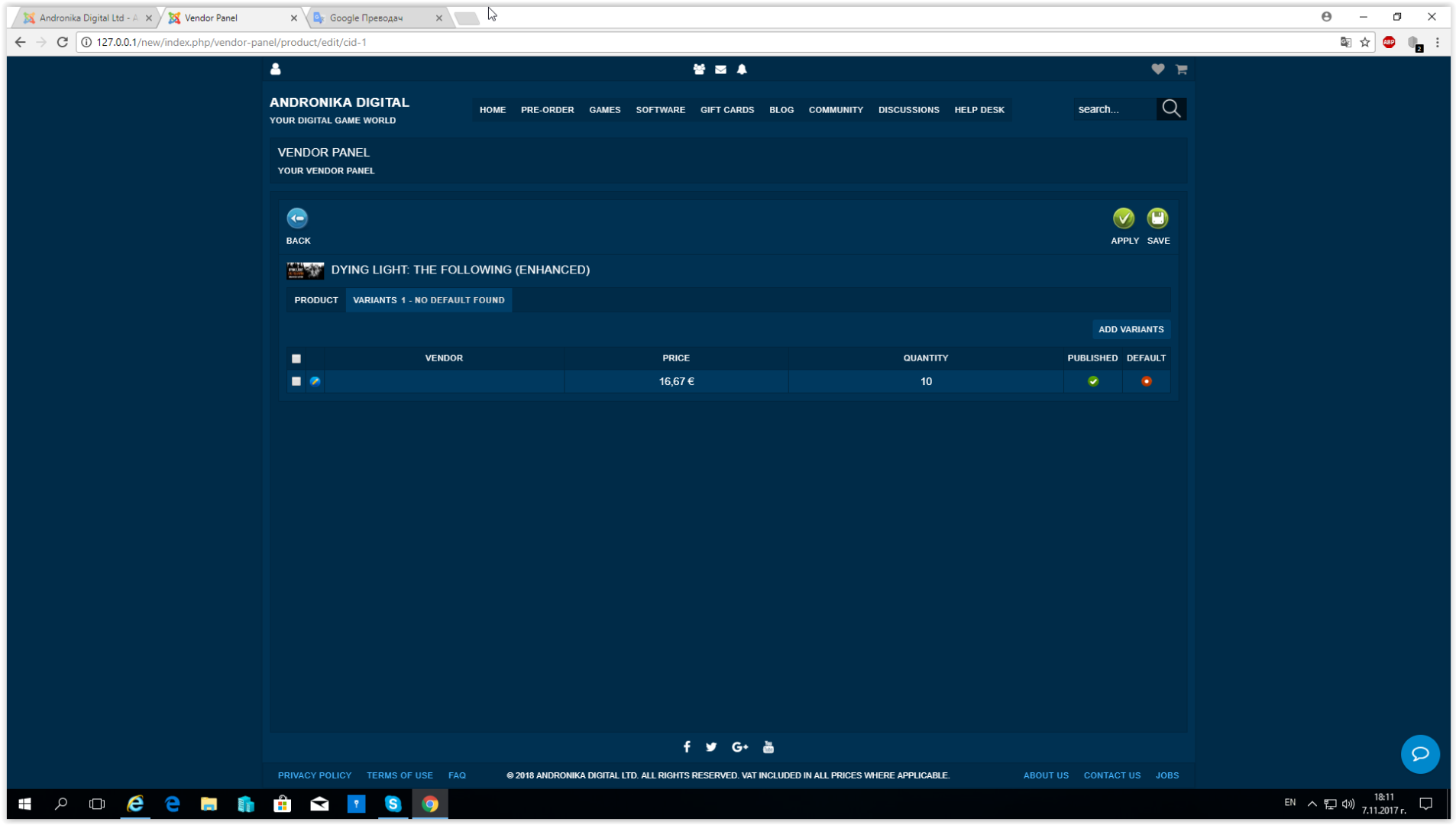The image size is (1456, 825).
Task: Focus the site search input field
Action: (x=1114, y=109)
